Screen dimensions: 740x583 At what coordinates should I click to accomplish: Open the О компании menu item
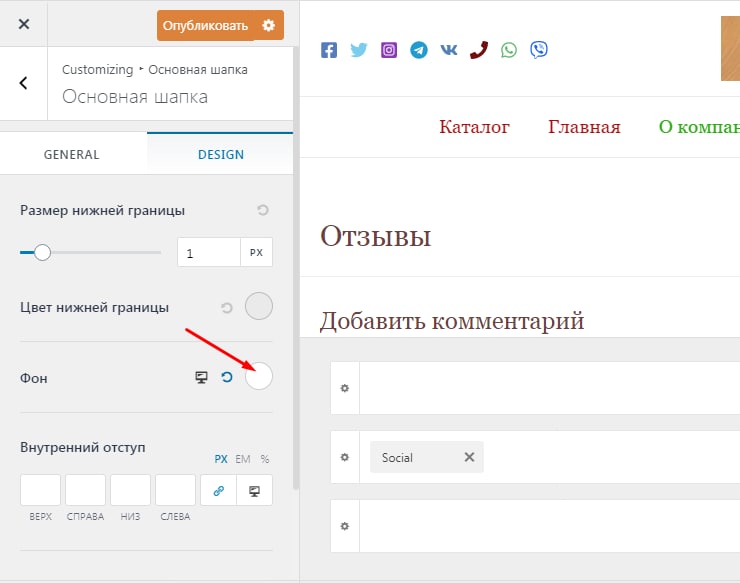point(699,127)
